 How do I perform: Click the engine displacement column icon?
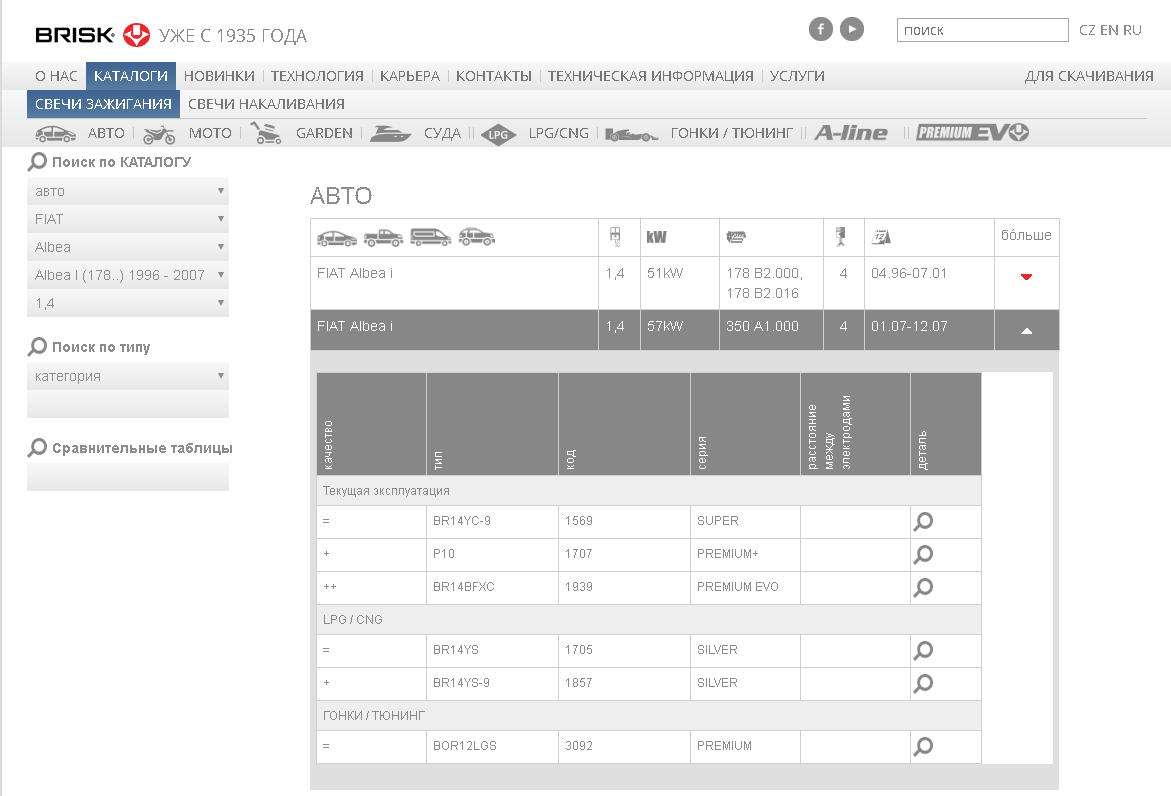(615, 237)
